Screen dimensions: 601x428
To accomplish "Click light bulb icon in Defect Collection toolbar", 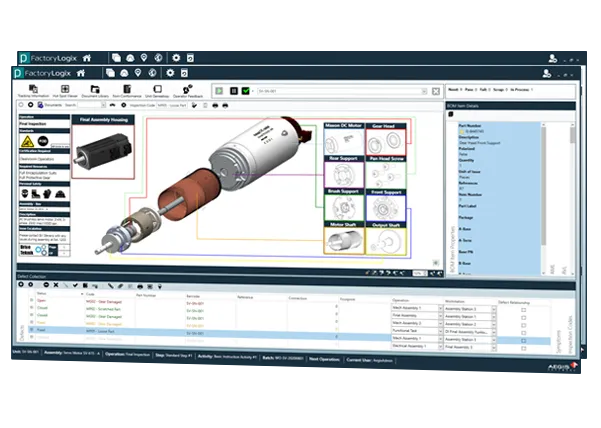I will point(160,287).
